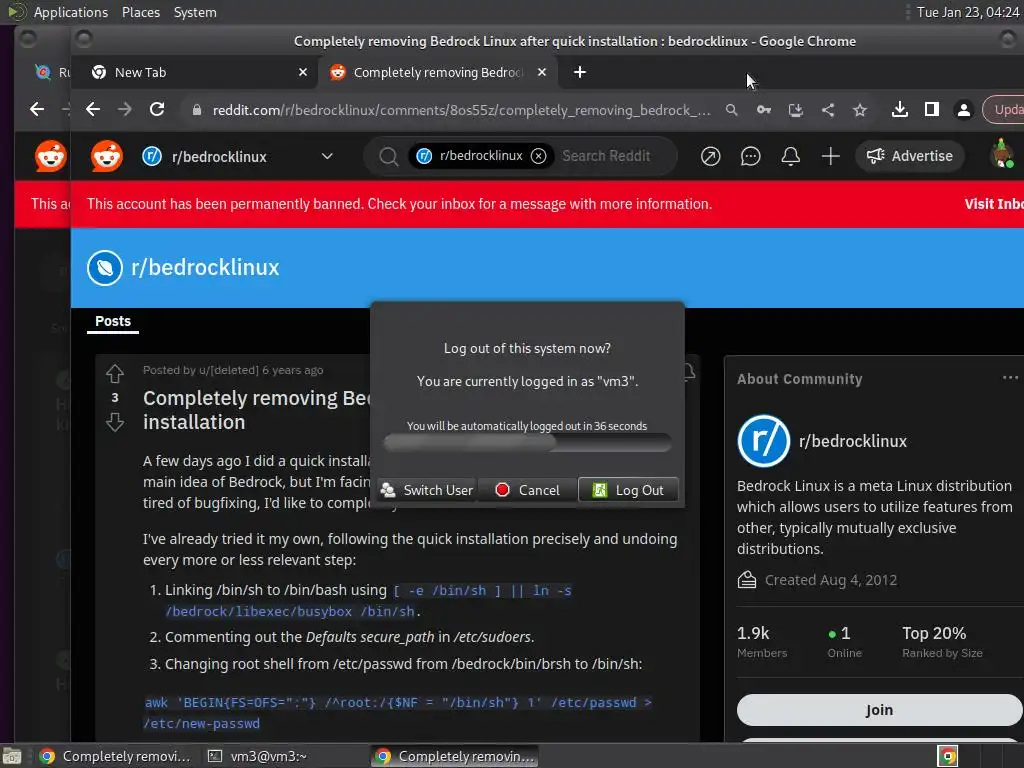The width and height of the screenshot is (1024, 768).
Task: Open Chrome profile avatar icon
Action: pyautogui.click(x=963, y=110)
